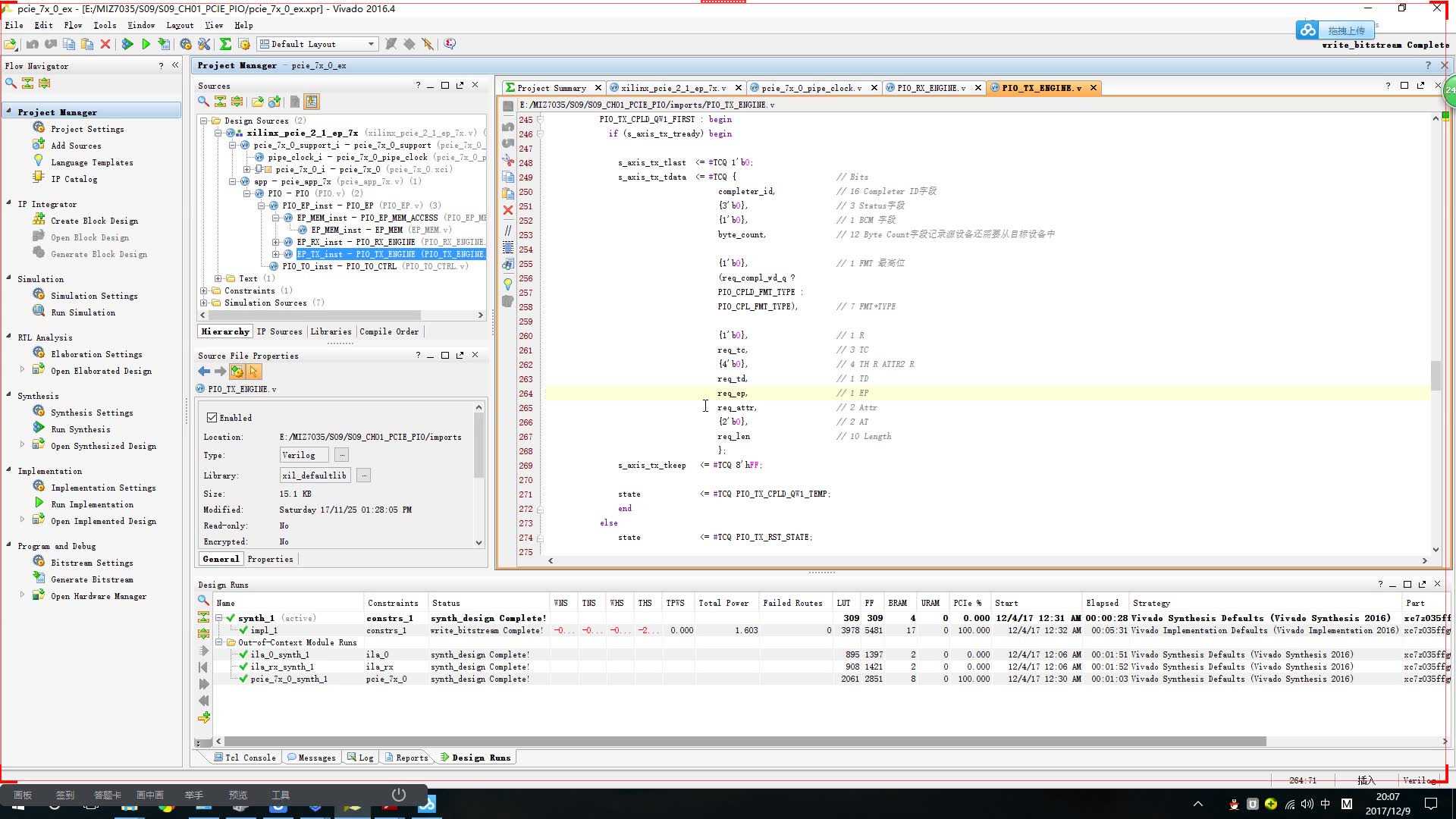The width and height of the screenshot is (1456, 819).
Task: Click the search magnifier in Sources panel toolbar
Action: (x=202, y=102)
